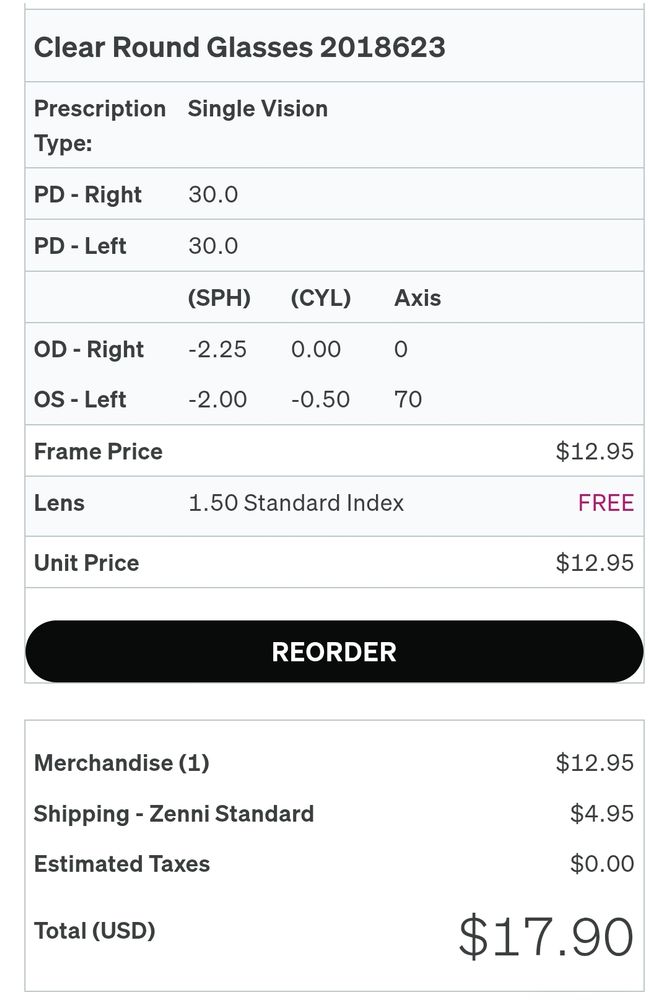Click the OS Left axis value 70
The image size is (669, 1000).
click(408, 400)
